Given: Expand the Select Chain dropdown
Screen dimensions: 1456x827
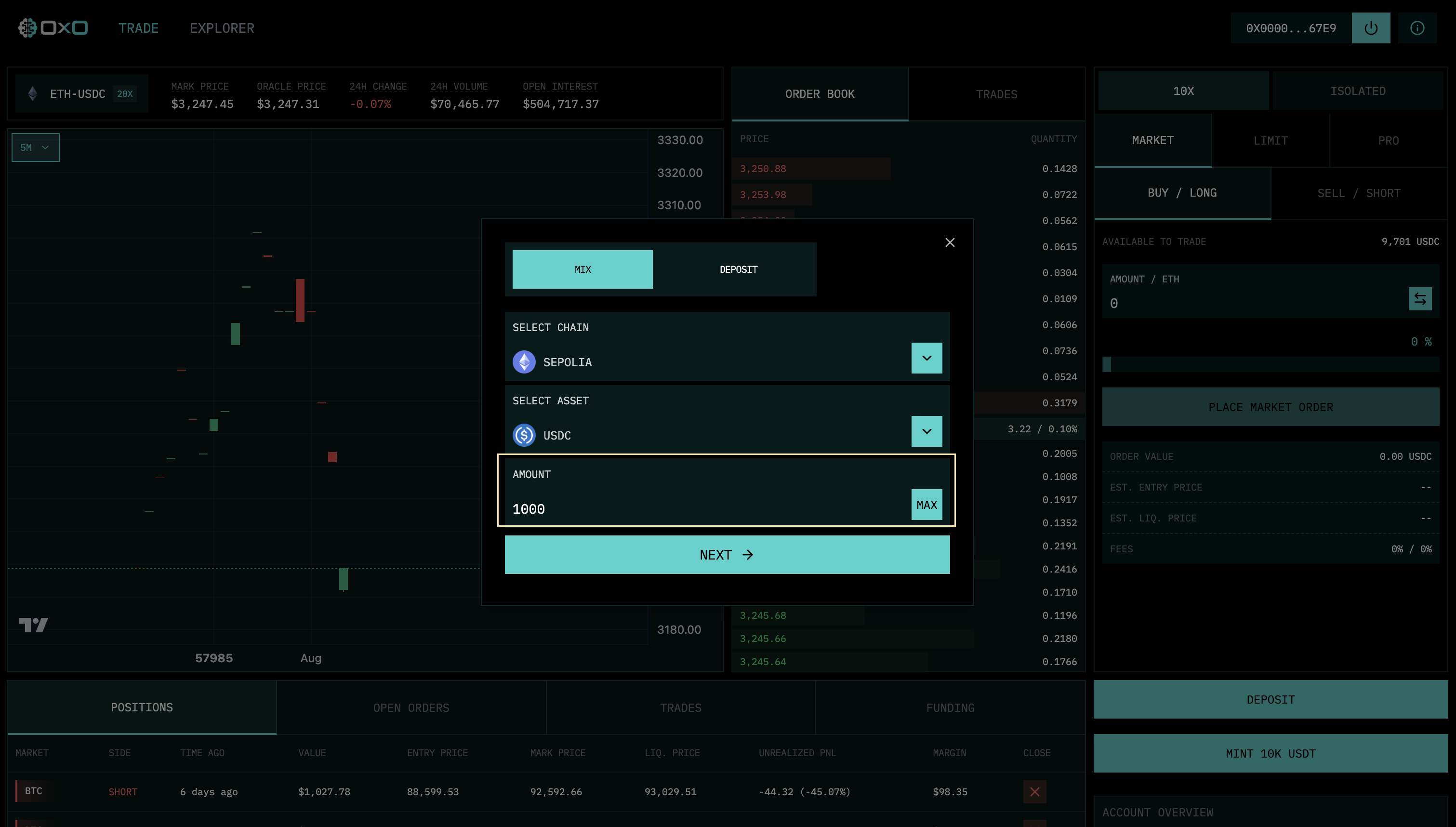Looking at the screenshot, I should coord(927,358).
